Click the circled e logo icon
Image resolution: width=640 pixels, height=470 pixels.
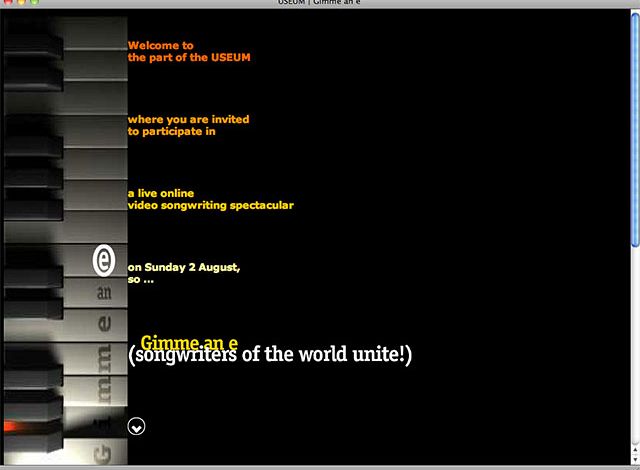(104, 260)
